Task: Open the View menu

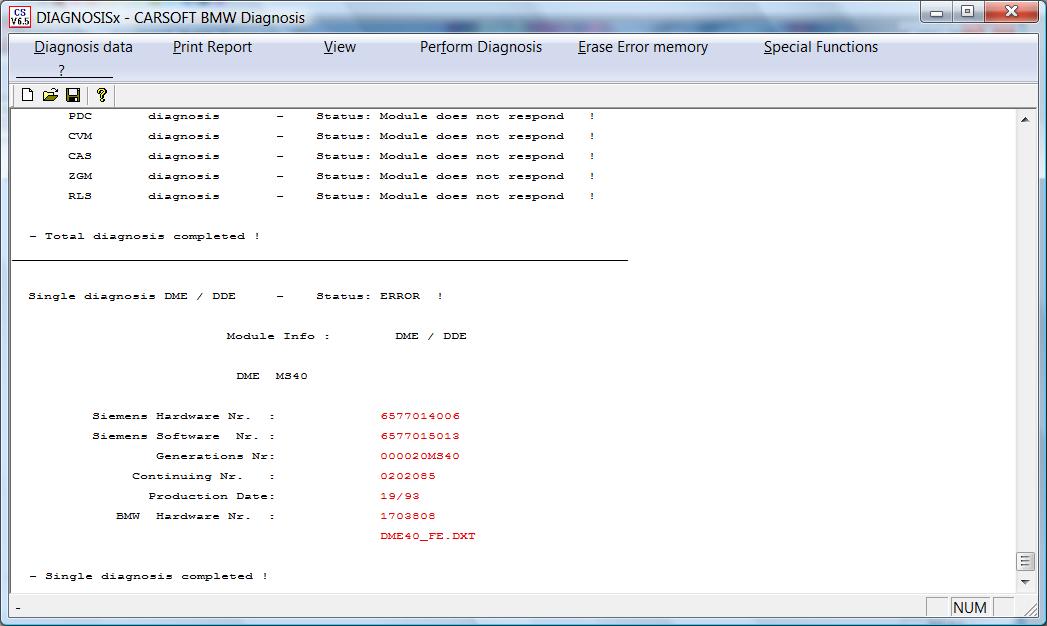Action: click(x=340, y=47)
